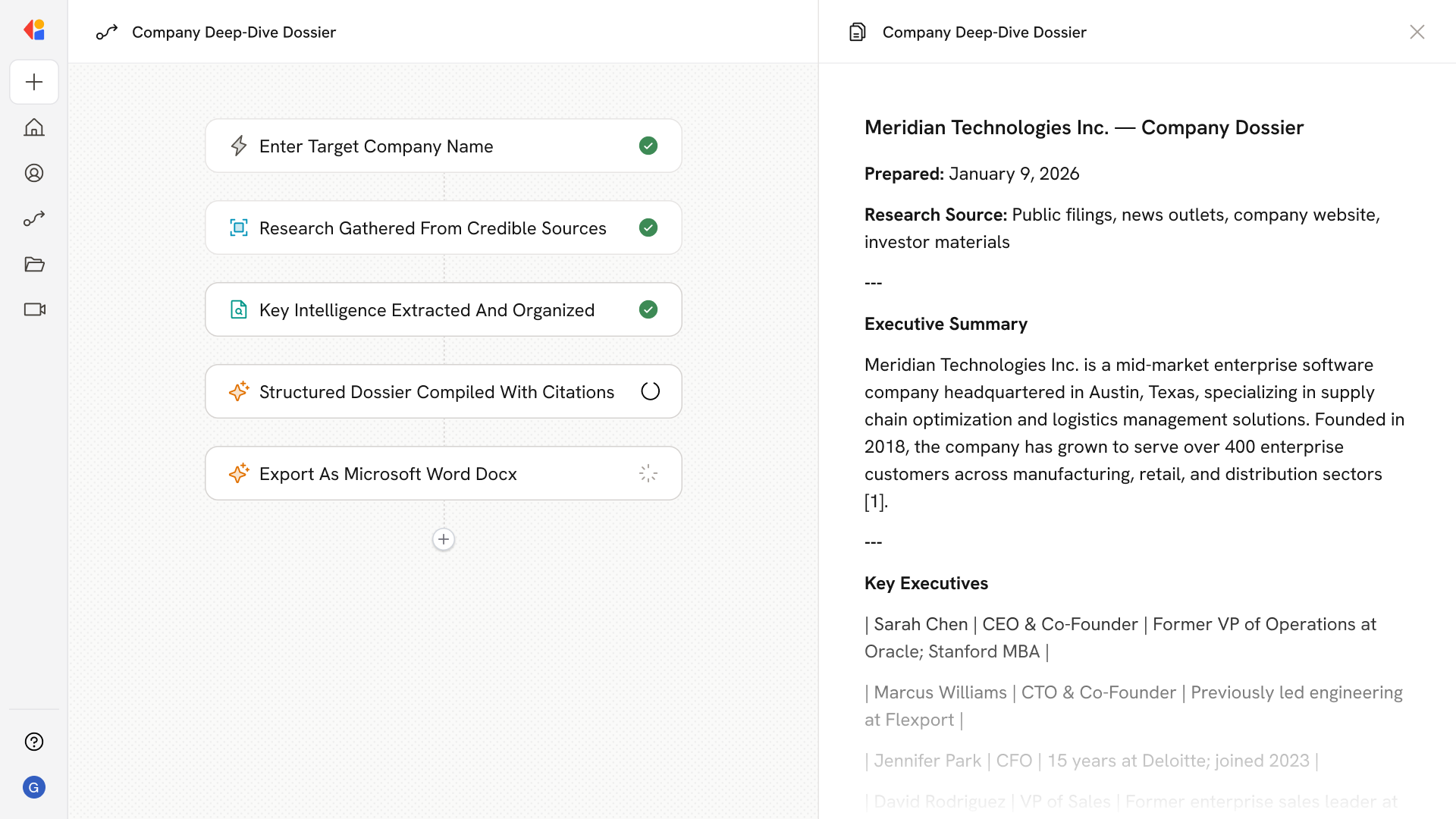Select the Export As Microsoft Word Docx step
Image resolution: width=1456 pixels, height=819 pixels.
pos(388,474)
